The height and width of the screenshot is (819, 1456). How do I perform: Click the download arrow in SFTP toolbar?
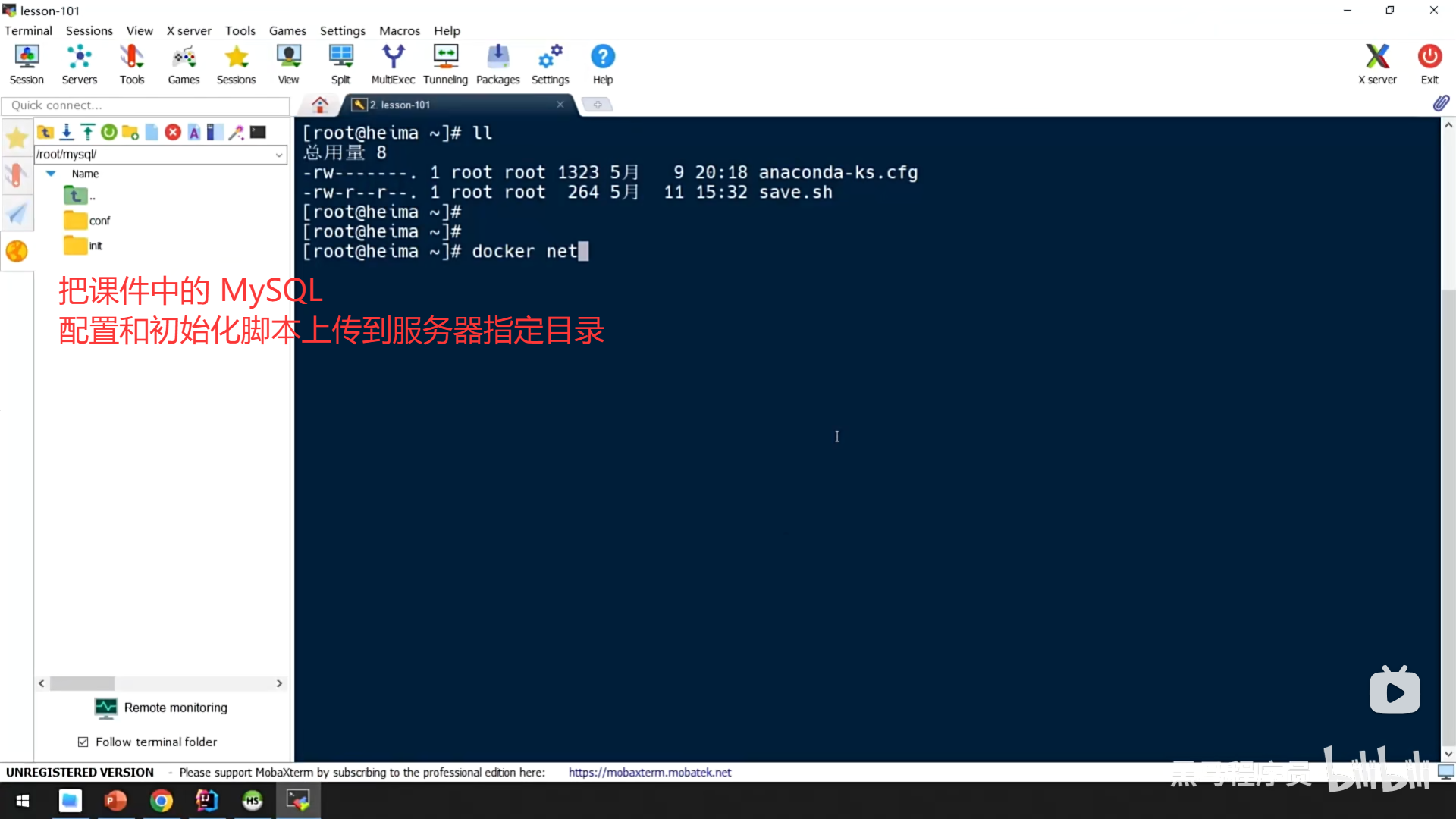67,133
